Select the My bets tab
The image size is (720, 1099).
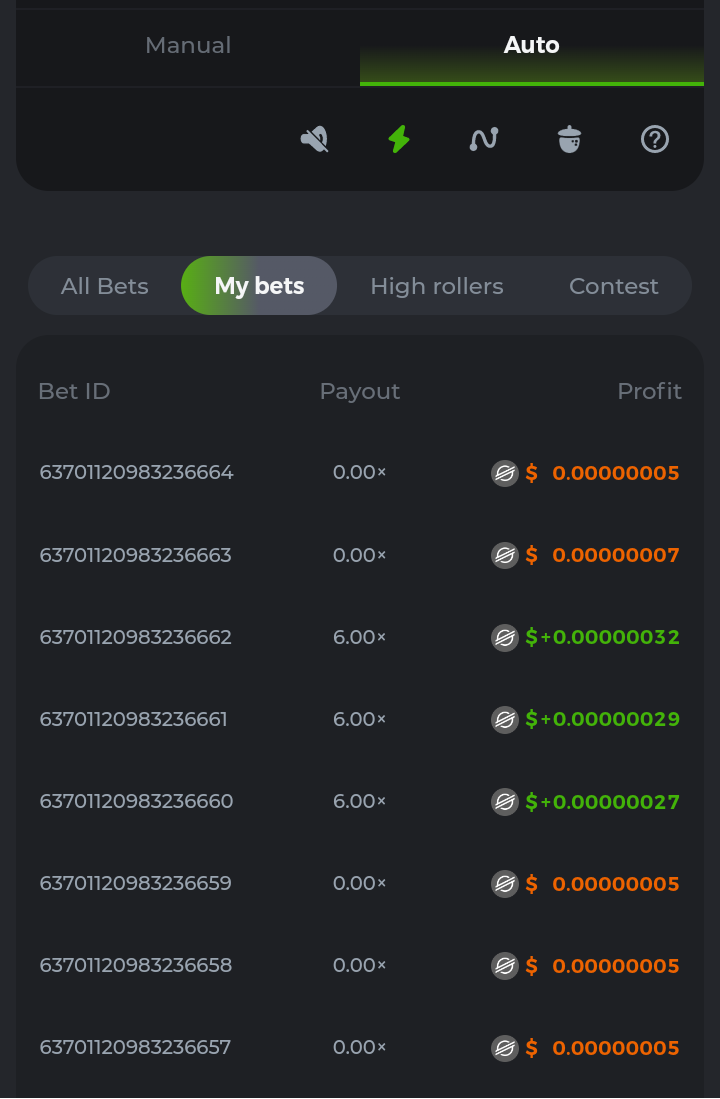pyautogui.click(x=259, y=286)
